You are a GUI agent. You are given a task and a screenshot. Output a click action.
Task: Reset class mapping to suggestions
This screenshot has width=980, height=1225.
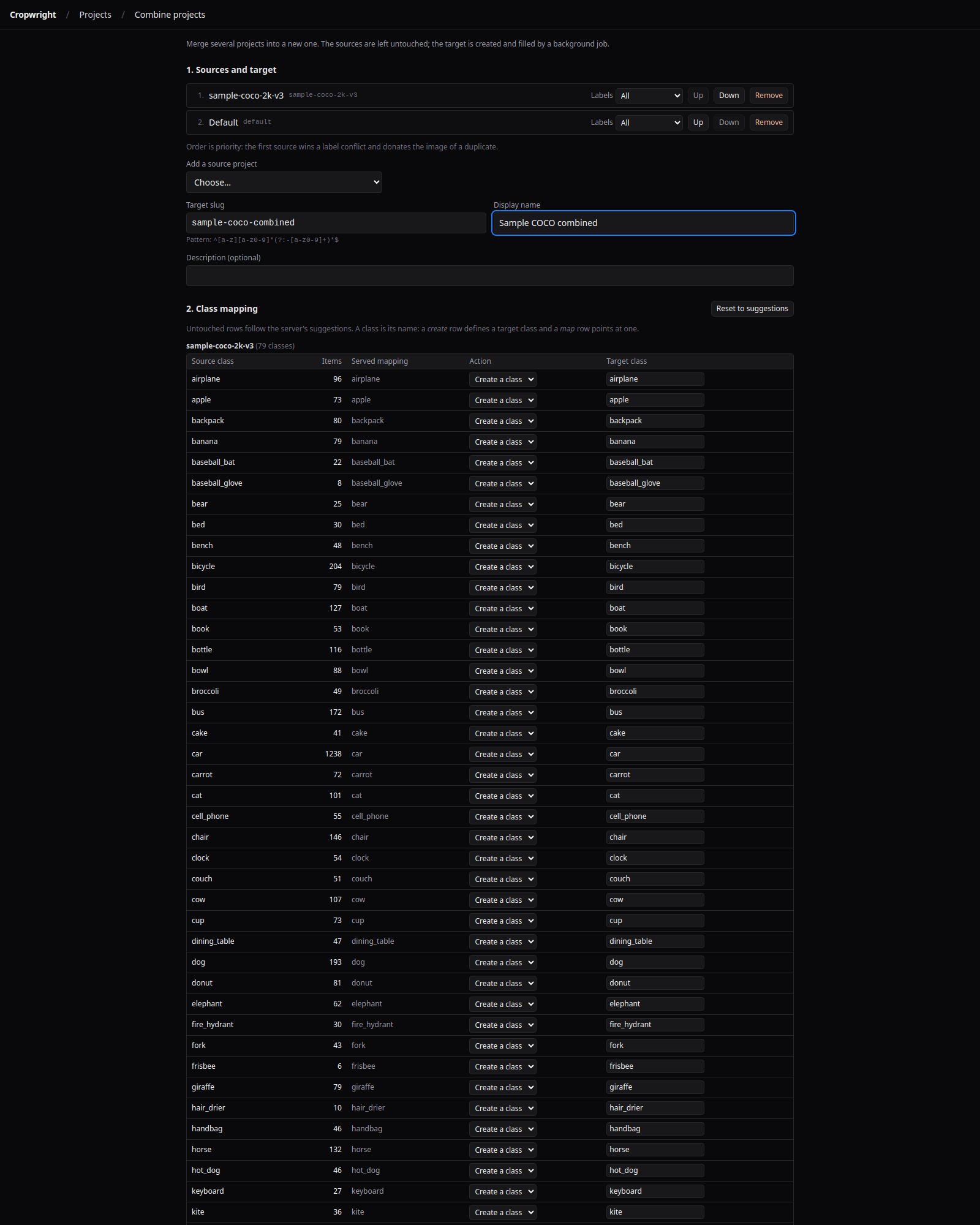(x=752, y=309)
